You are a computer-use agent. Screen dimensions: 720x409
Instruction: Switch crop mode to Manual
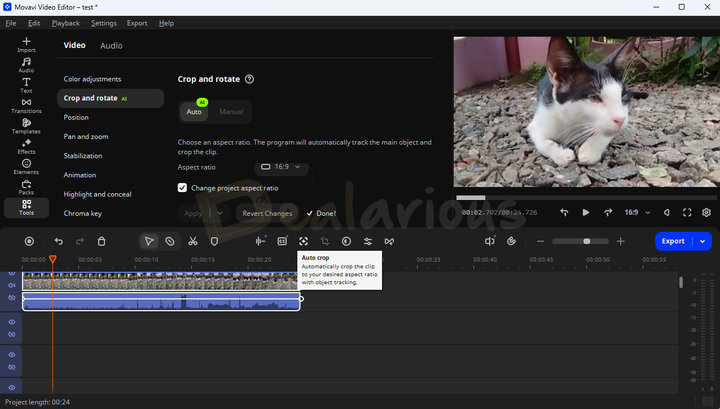point(231,112)
